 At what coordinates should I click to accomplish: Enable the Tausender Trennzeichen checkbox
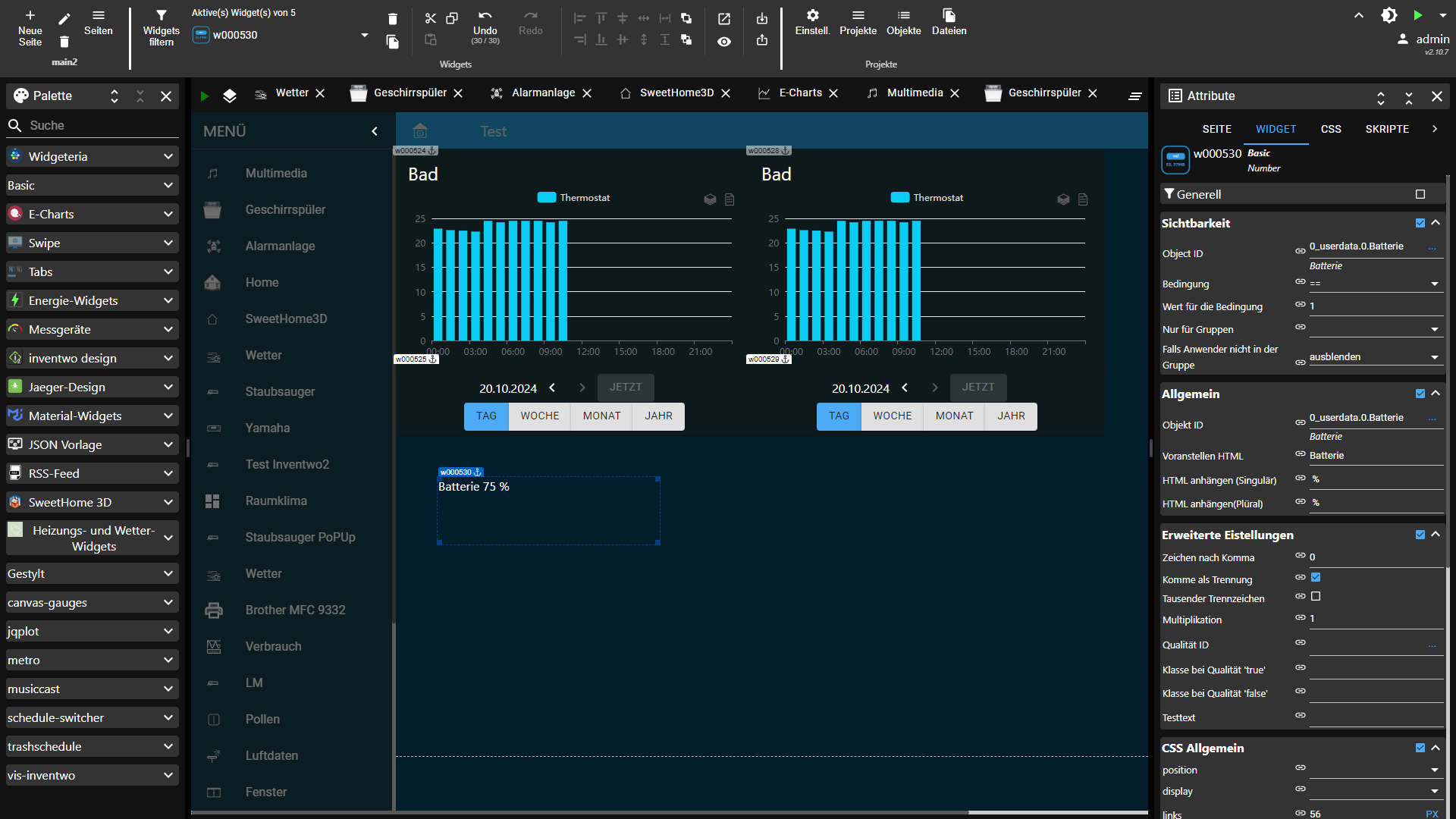pos(1316,597)
